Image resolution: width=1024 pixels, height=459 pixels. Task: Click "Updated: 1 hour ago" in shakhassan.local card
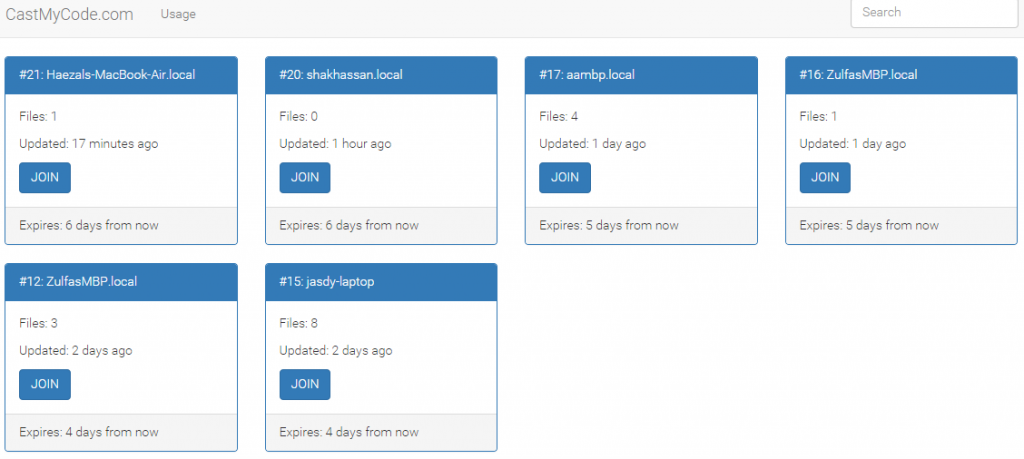pos(335,144)
